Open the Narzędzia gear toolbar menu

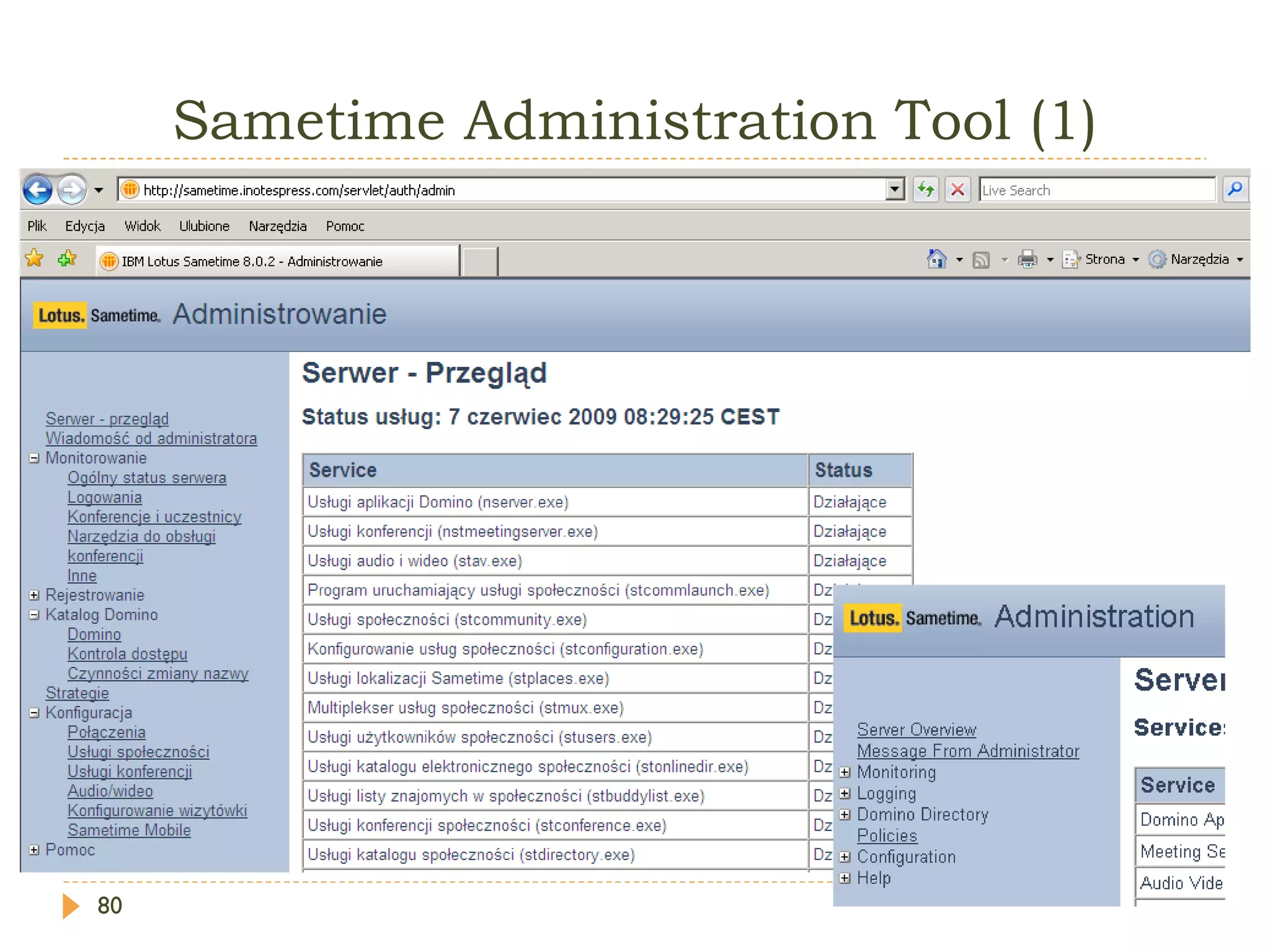[x=1196, y=259]
